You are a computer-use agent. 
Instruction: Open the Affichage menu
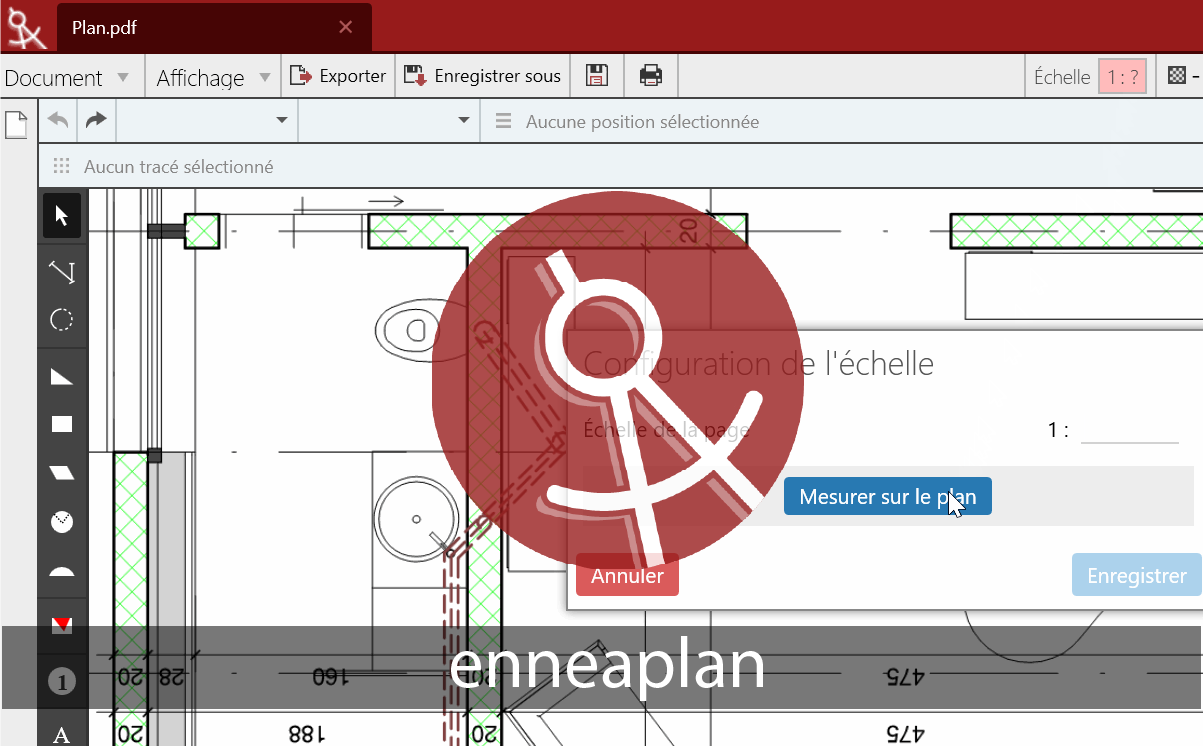pyautogui.click(x=213, y=77)
